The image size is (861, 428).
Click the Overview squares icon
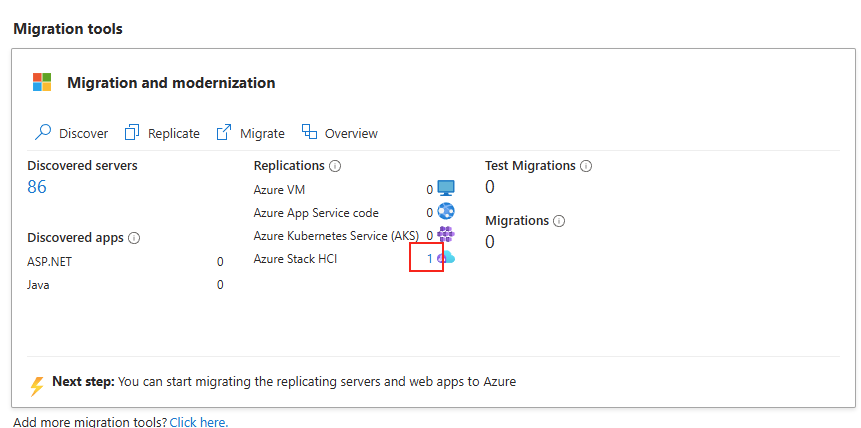coord(310,132)
